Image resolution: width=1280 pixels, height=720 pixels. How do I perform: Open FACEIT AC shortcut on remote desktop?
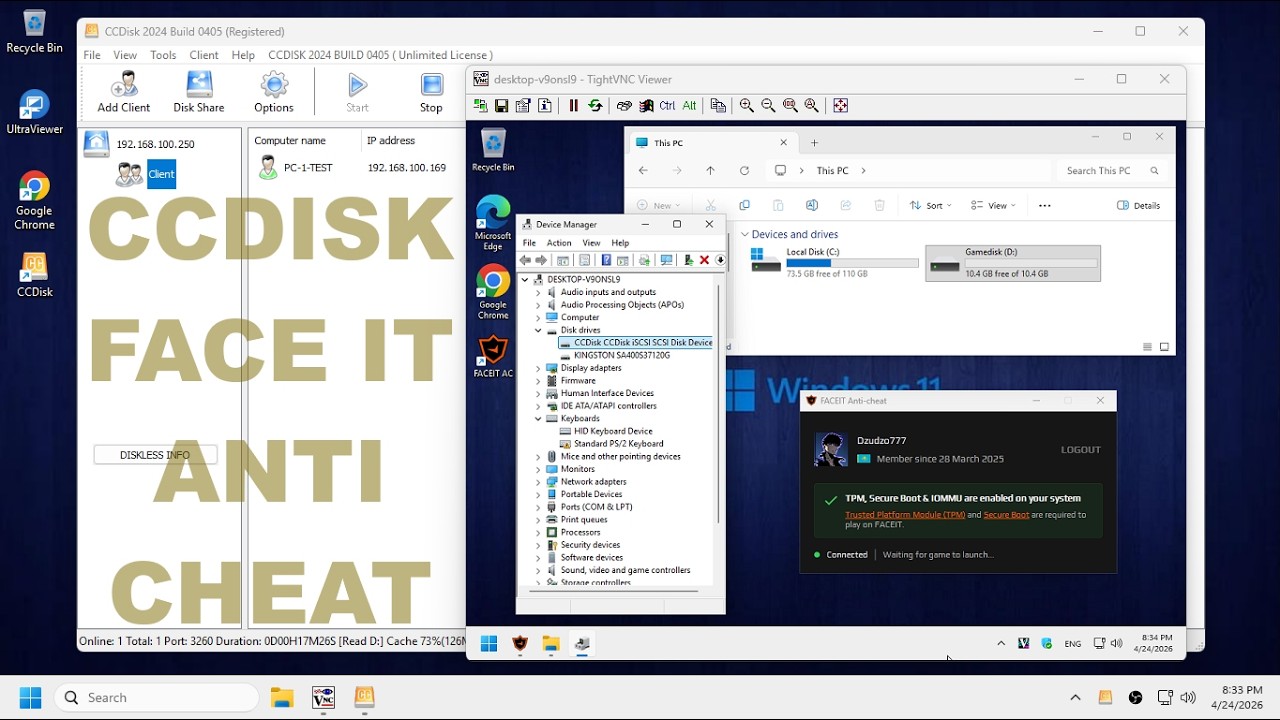pyautogui.click(x=493, y=357)
